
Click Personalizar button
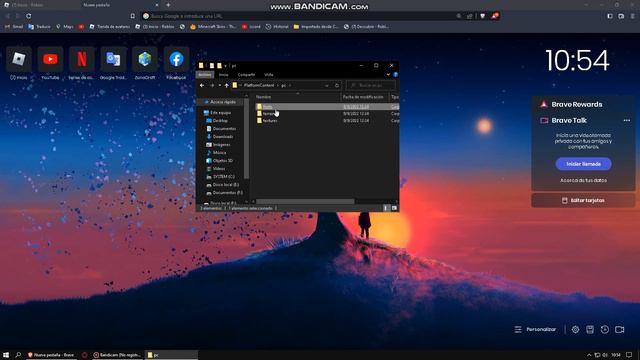pyautogui.click(x=535, y=329)
